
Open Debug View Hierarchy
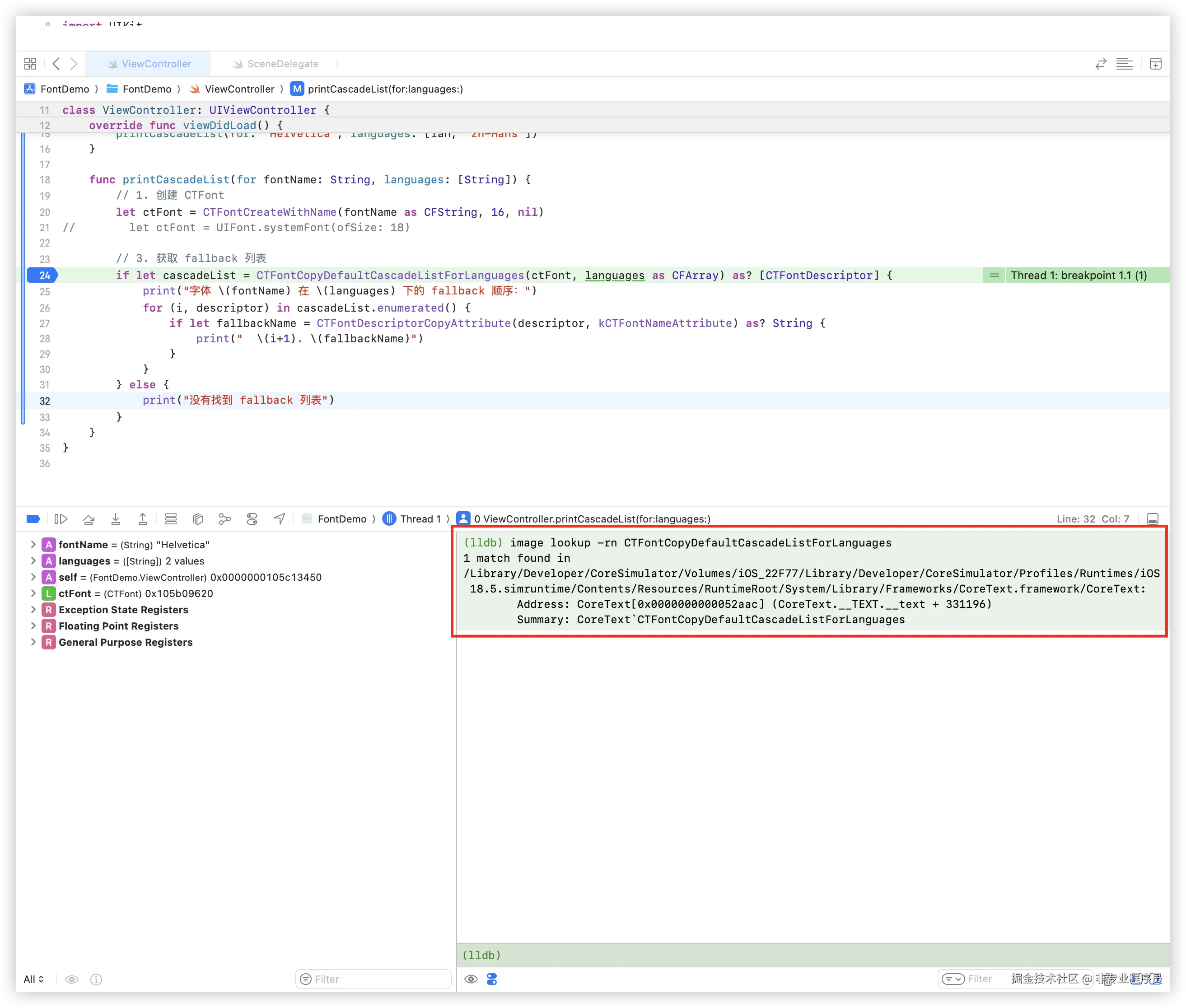tap(198, 519)
